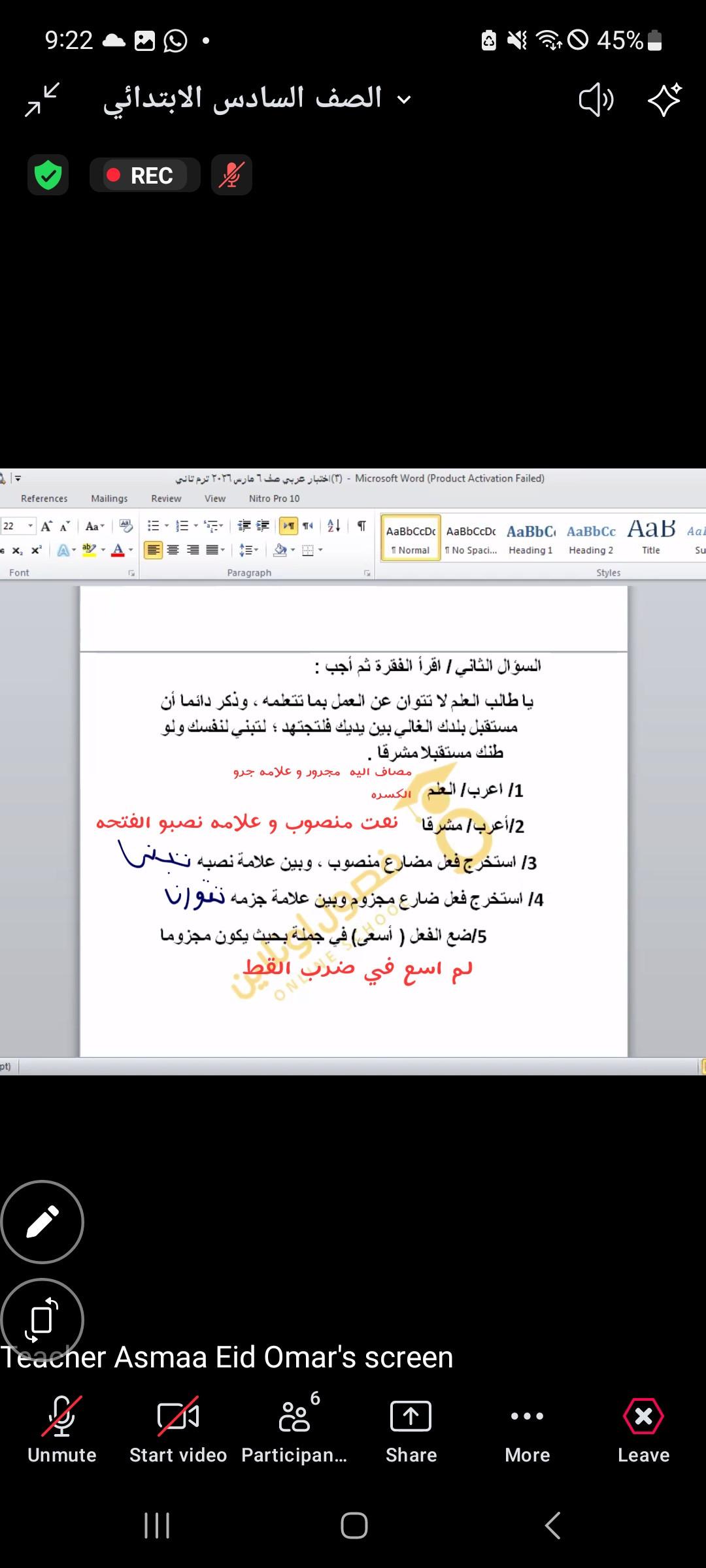The width and height of the screenshot is (706, 1568).
Task: Switch to the View tab
Action: tap(215, 498)
